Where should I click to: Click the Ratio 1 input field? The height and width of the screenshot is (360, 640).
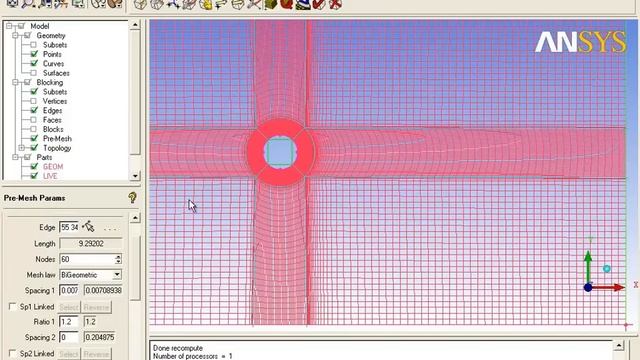point(69,322)
